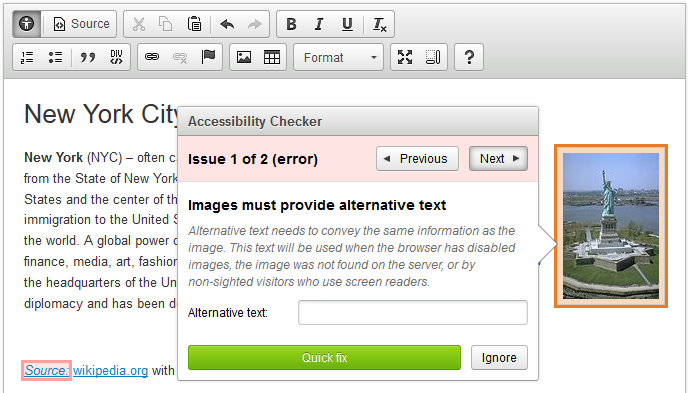Image resolution: width=688 pixels, height=393 pixels.
Task: Create a Div container
Action: (116, 57)
